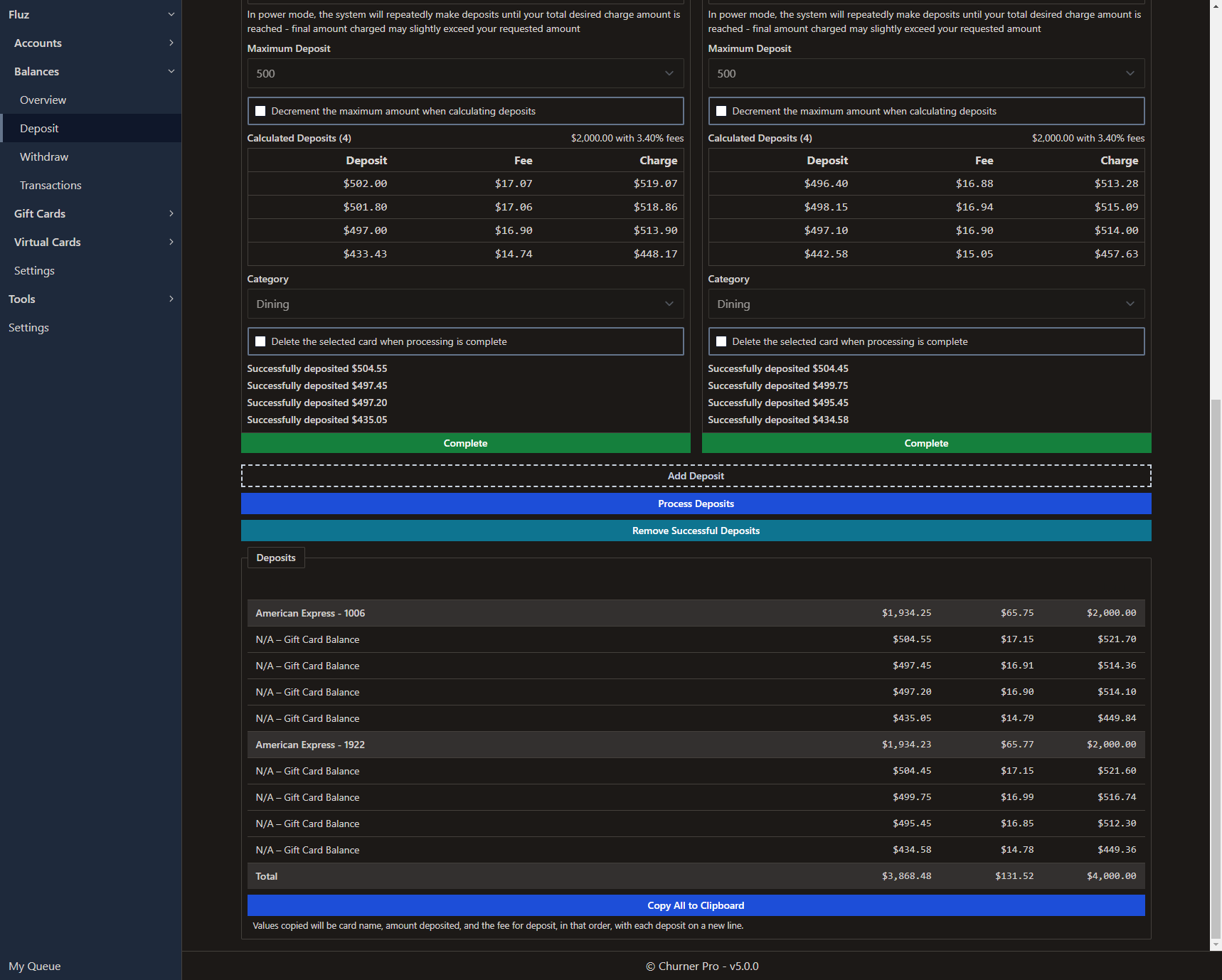Enable decrement maximum amount in left panel

click(x=260, y=111)
